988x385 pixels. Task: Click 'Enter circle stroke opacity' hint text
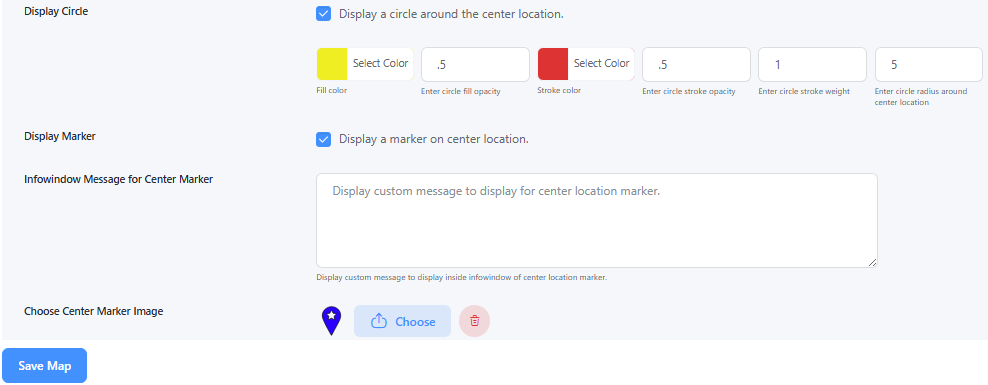pos(689,91)
